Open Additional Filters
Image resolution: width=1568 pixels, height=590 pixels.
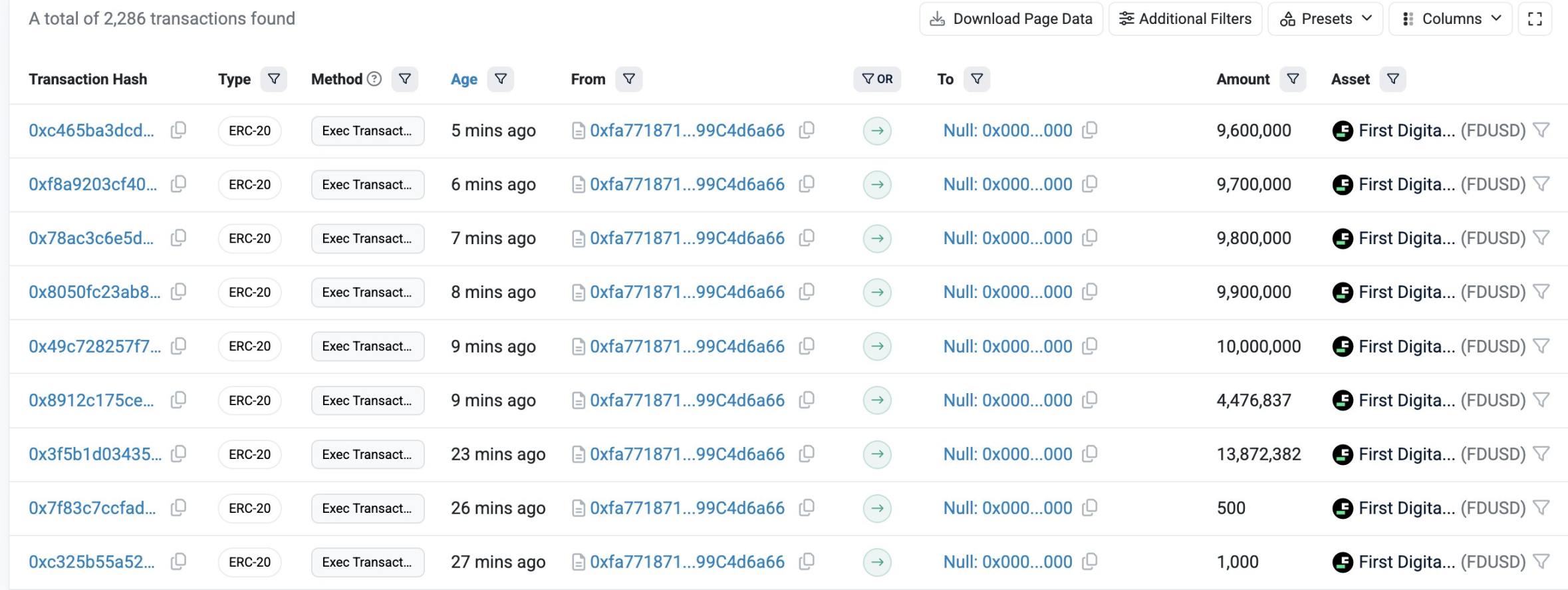coord(1185,19)
